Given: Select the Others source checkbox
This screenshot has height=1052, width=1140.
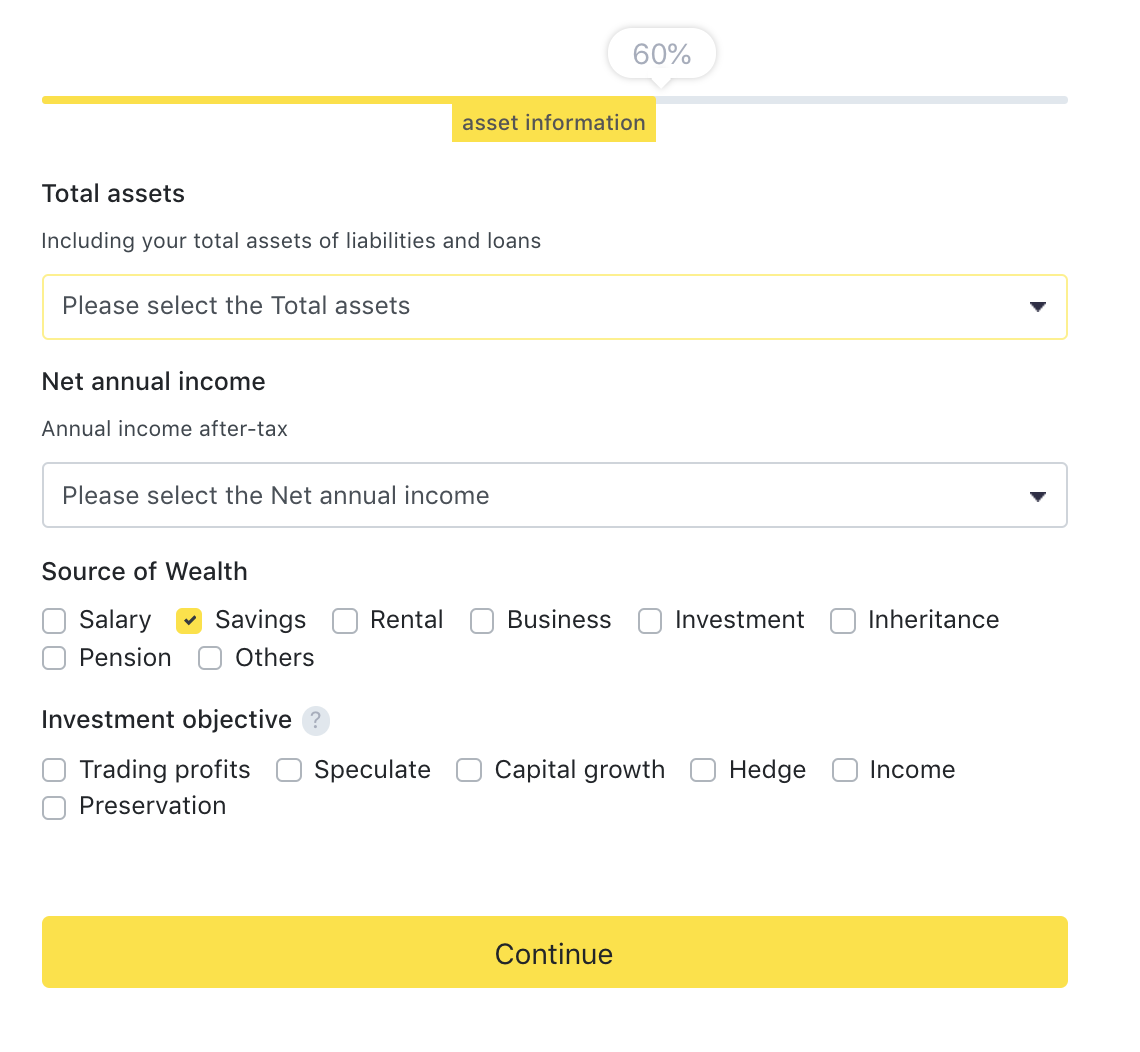Looking at the screenshot, I should tap(210, 658).
